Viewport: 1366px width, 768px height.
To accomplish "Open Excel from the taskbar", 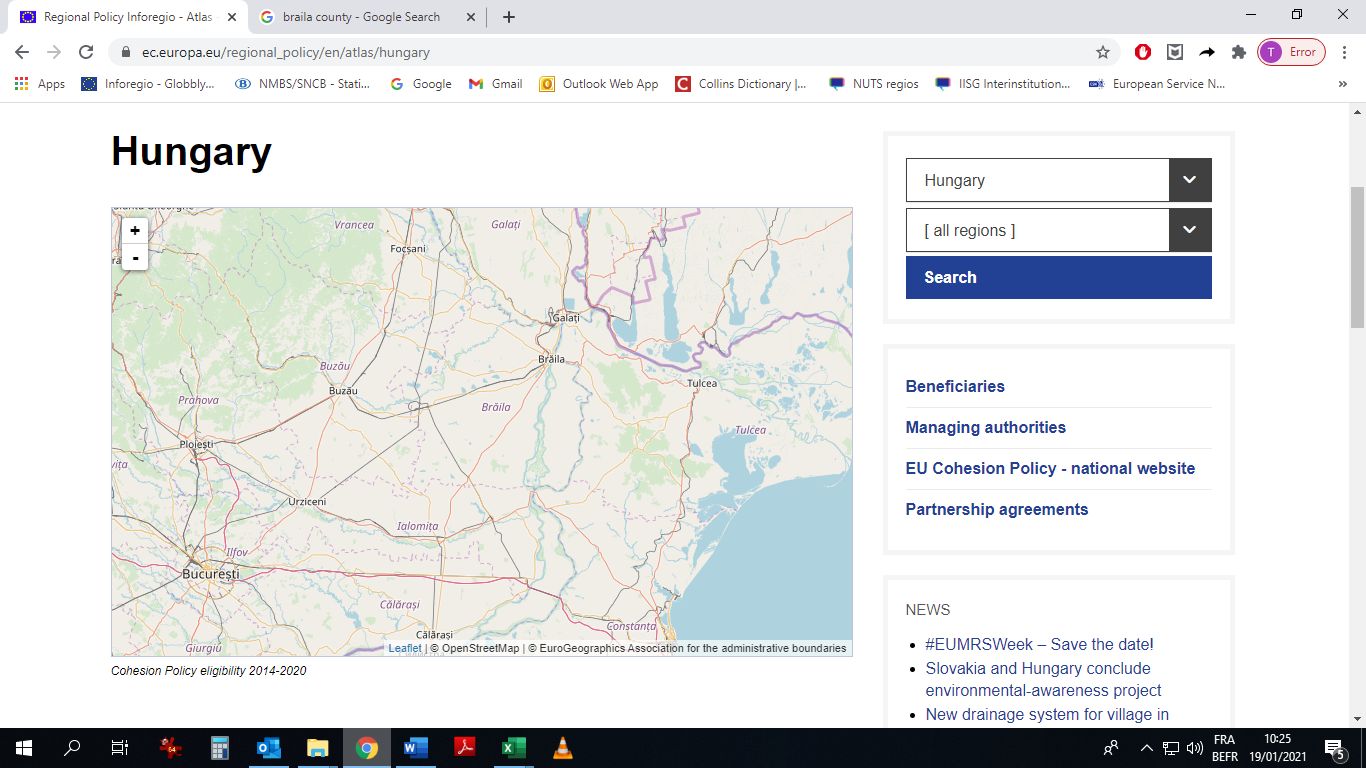I will point(513,747).
